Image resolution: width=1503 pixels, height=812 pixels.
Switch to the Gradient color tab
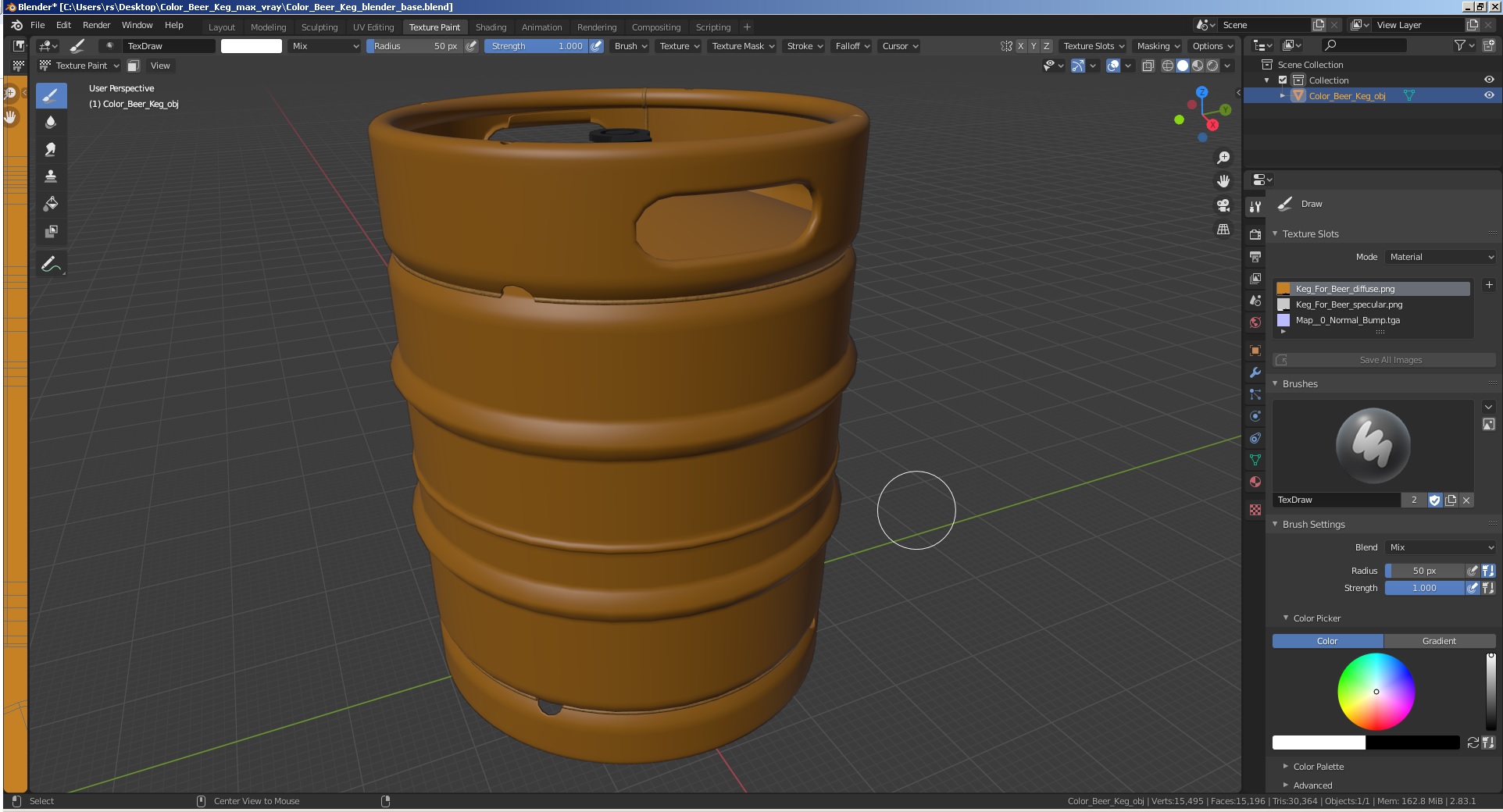(x=1439, y=641)
